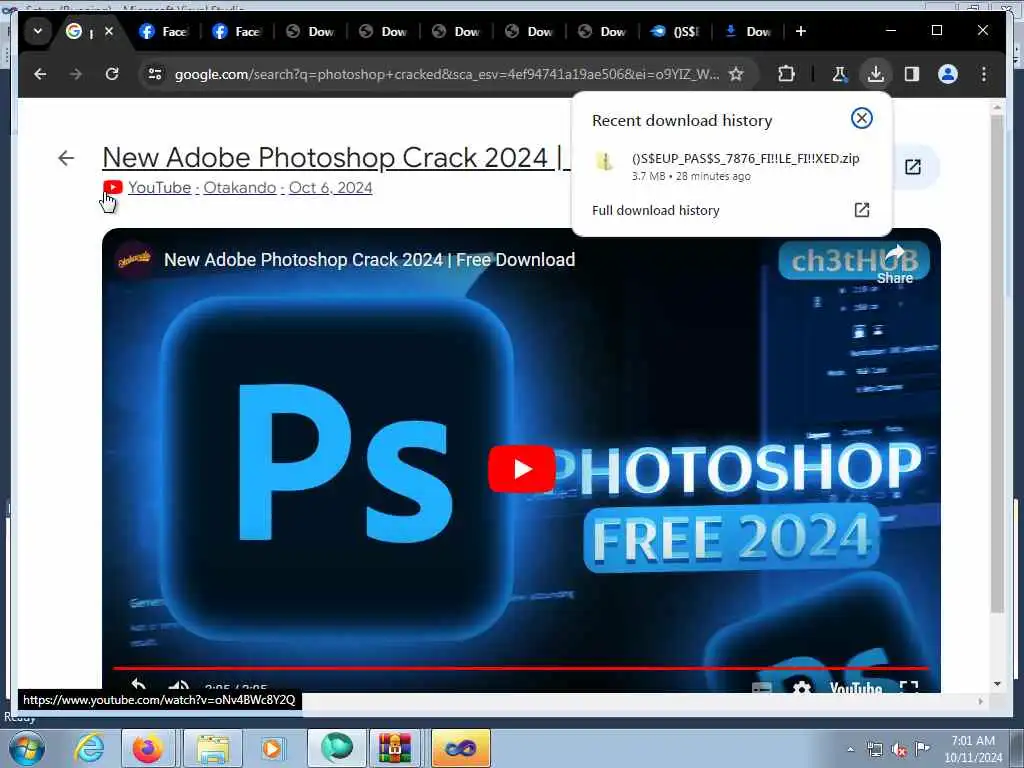The height and width of the screenshot is (768, 1024).
Task: Open New Adobe Photoshop Crack 2024 title link
Action: tap(336, 157)
